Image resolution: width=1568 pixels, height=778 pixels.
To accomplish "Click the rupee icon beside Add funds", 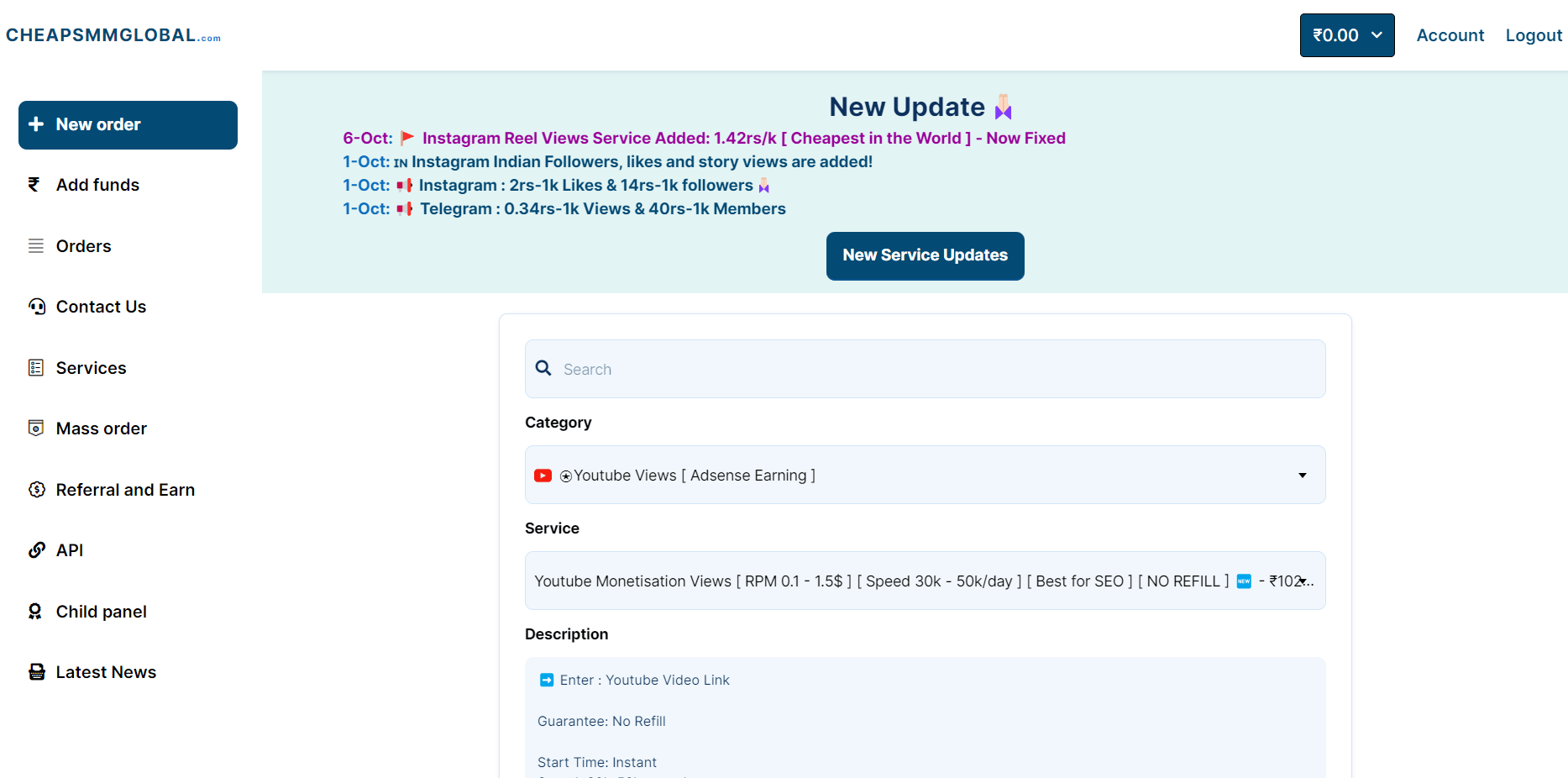I will tap(34, 185).
